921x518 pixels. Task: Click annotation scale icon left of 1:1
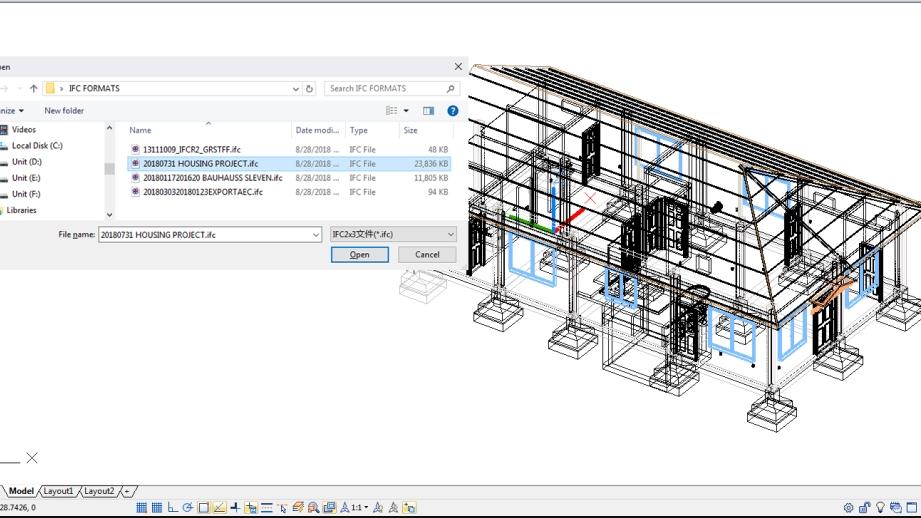(345, 507)
